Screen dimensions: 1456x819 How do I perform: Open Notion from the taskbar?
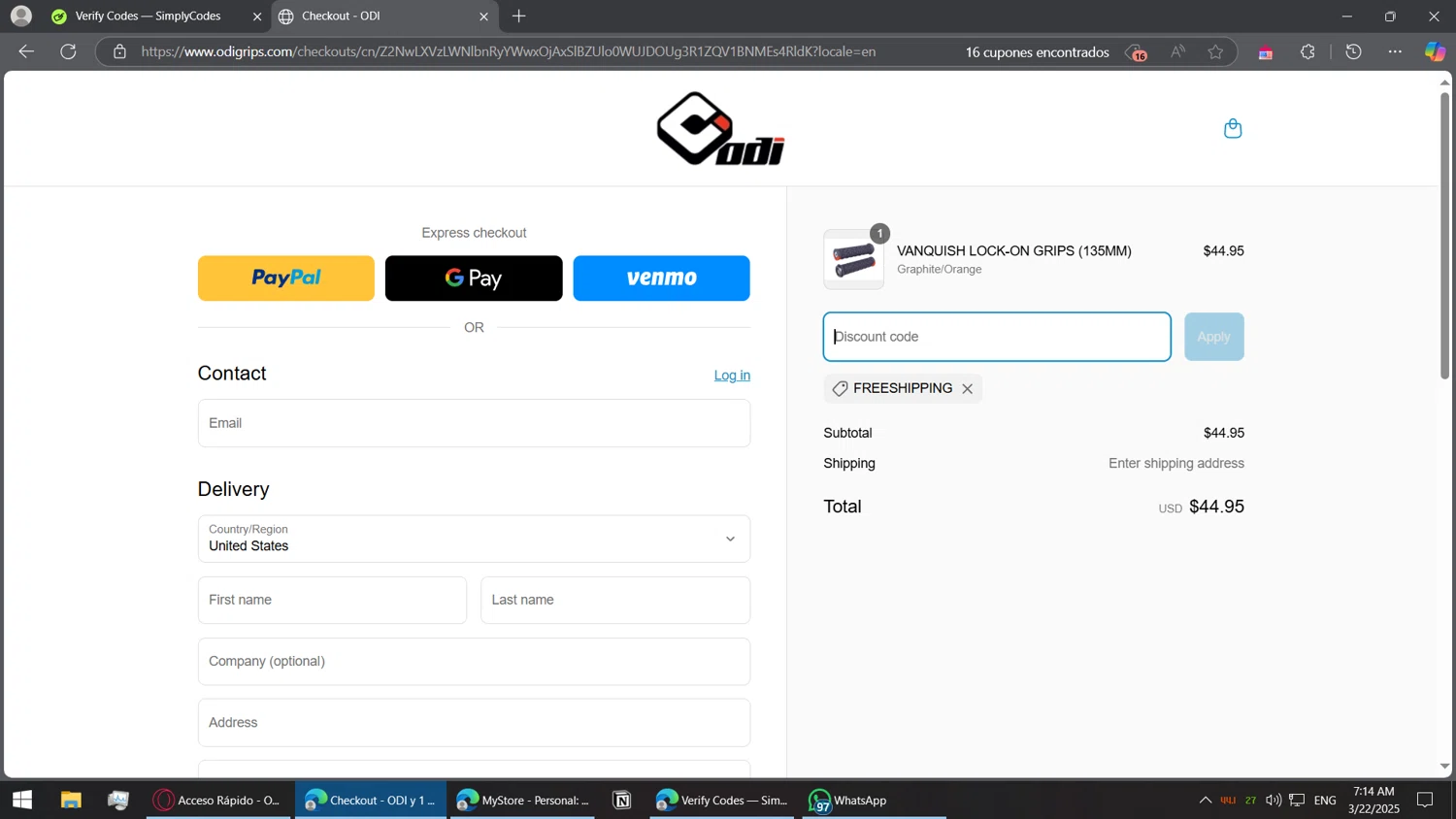click(x=622, y=800)
